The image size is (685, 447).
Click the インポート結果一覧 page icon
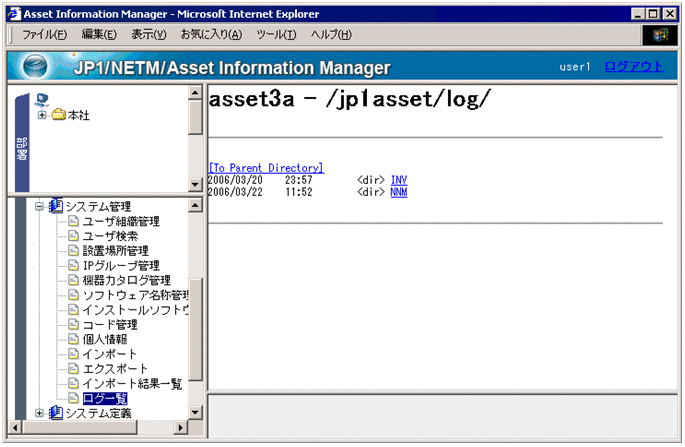[74, 383]
